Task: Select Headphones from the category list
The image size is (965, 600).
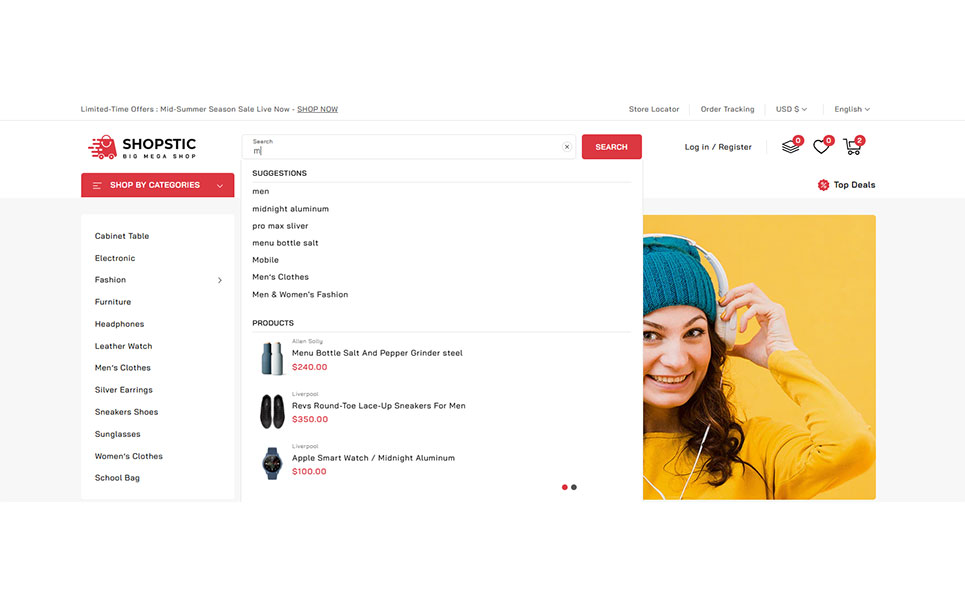Action: (x=119, y=324)
